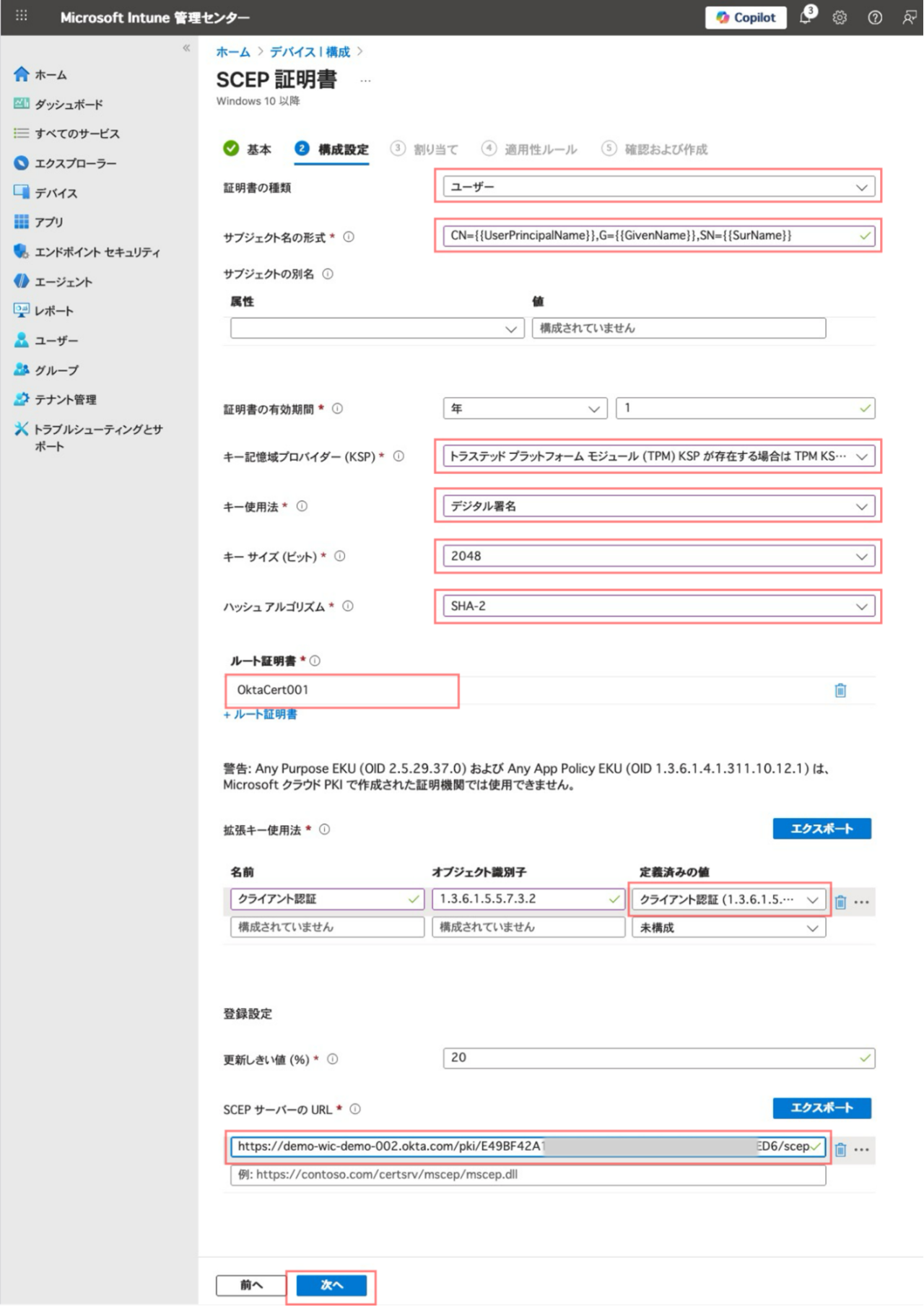Open the キー使用法 dropdown
924x1306 pixels.
658,506
